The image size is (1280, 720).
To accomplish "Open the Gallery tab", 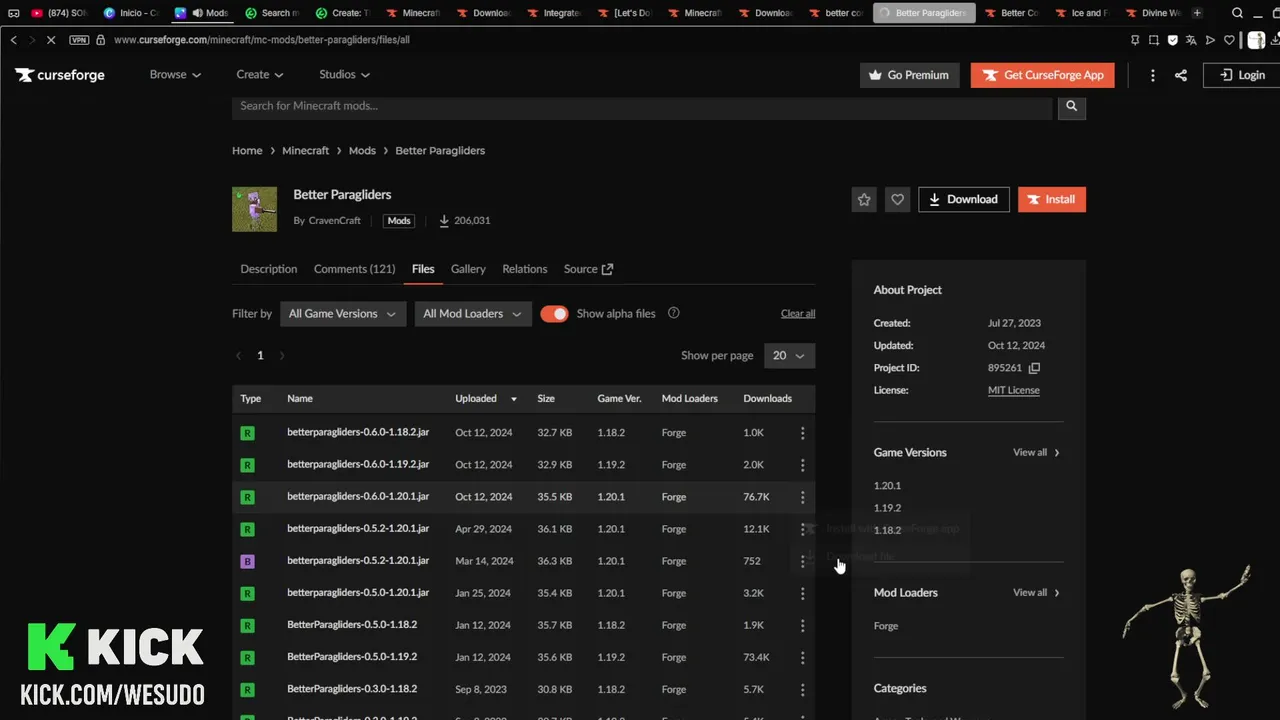I will [468, 269].
